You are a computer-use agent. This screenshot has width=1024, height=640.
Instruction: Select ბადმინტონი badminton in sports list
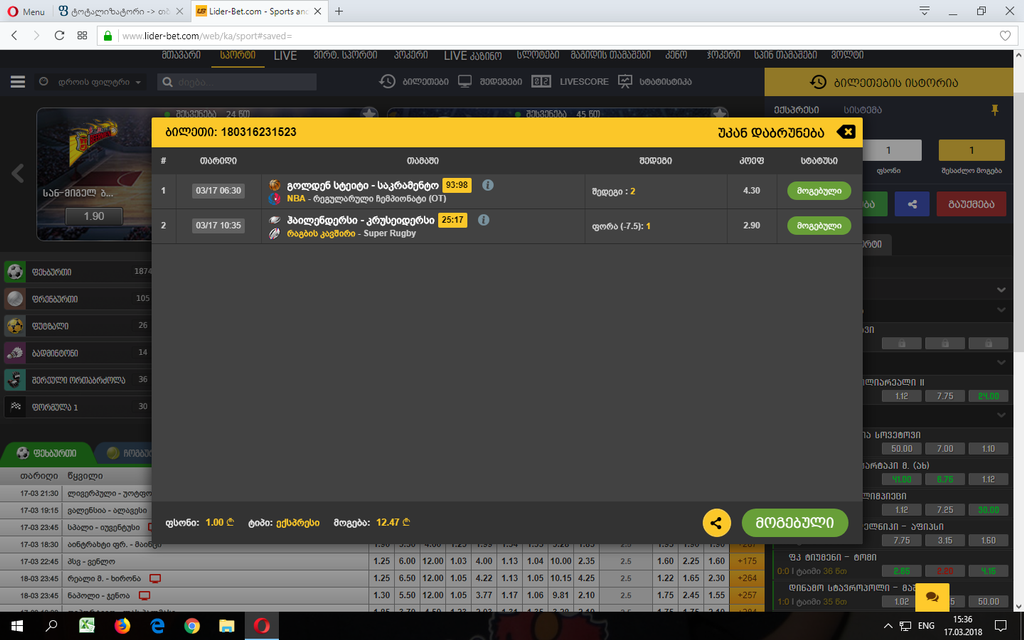[77, 353]
